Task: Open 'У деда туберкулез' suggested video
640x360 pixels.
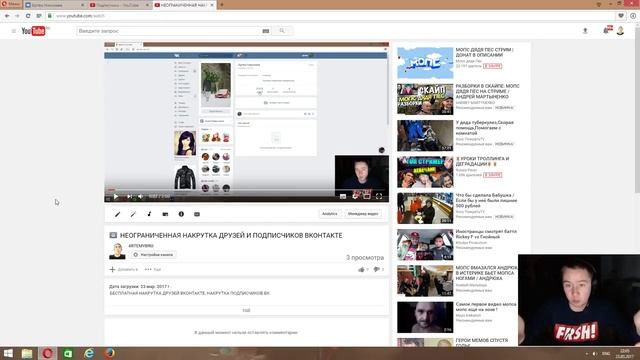Action: tap(484, 128)
